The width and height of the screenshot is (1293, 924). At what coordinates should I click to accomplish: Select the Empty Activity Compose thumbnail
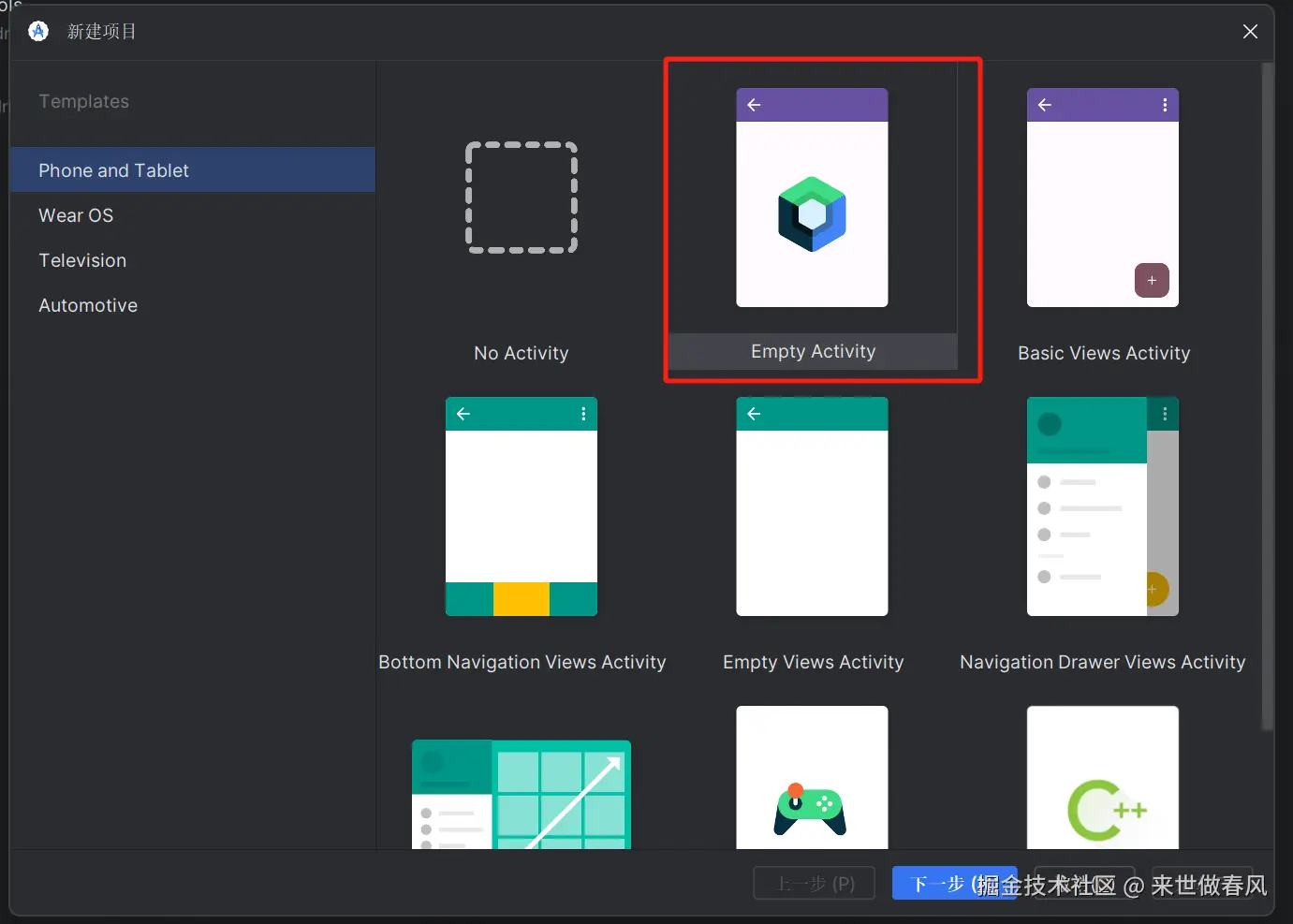pyautogui.click(x=812, y=198)
